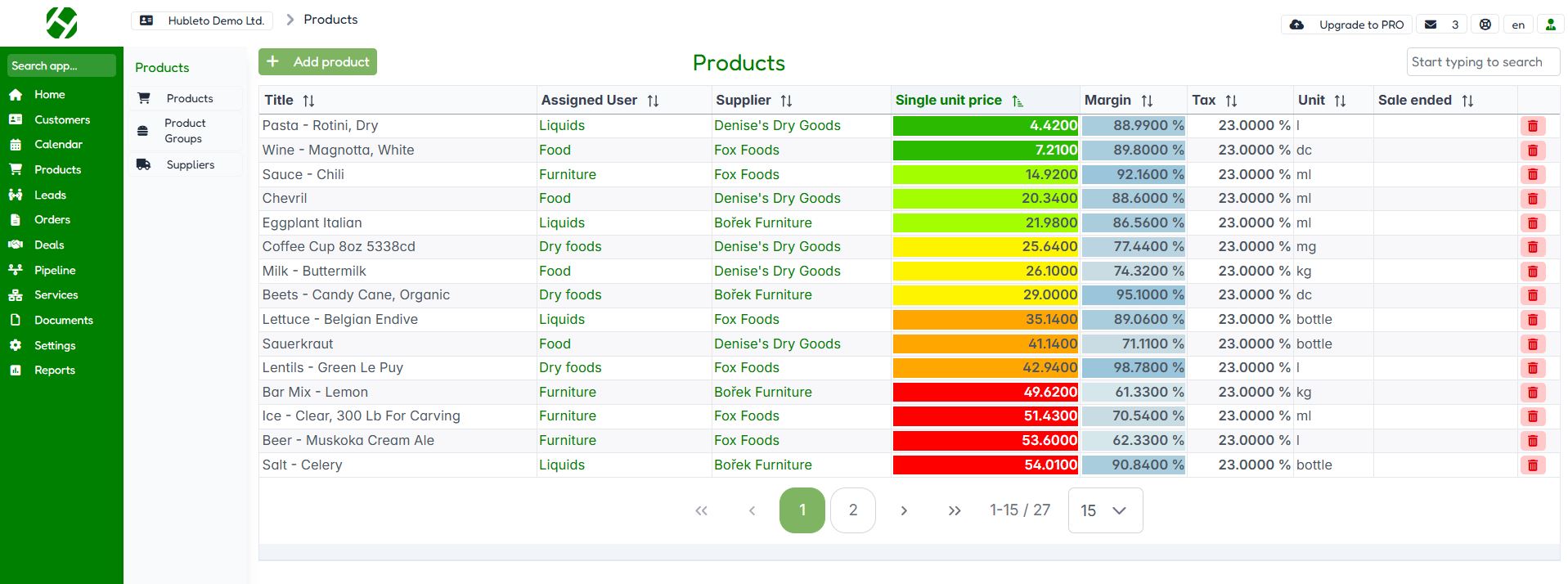This screenshot has height=584, width=1568.
Task: Go to page 2 of products
Action: tap(852, 510)
